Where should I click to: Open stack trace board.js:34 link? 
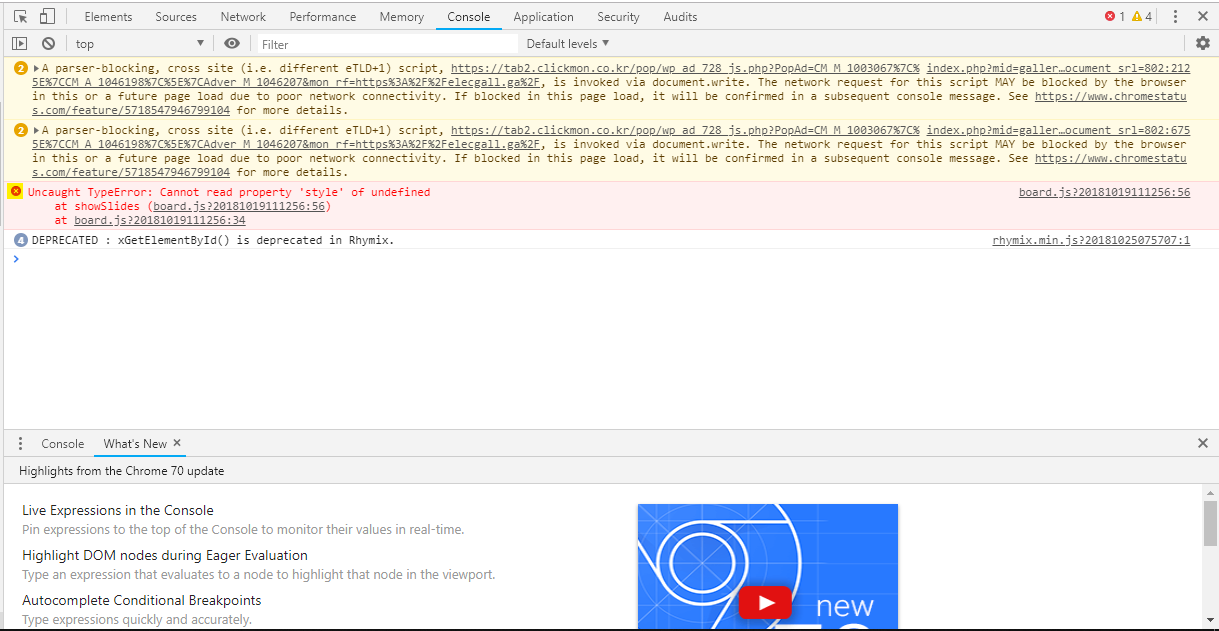pyautogui.click(x=160, y=220)
